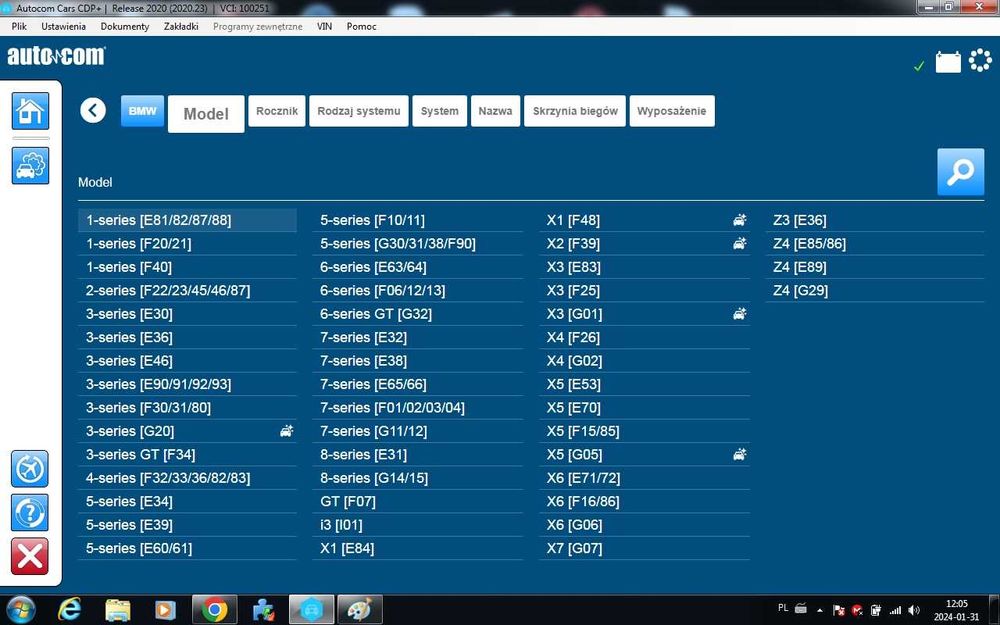Viewport: 1000px width, 625px height.
Task: Select model 1-series [E81/82/87/88]
Action: [x=188, y=220]
